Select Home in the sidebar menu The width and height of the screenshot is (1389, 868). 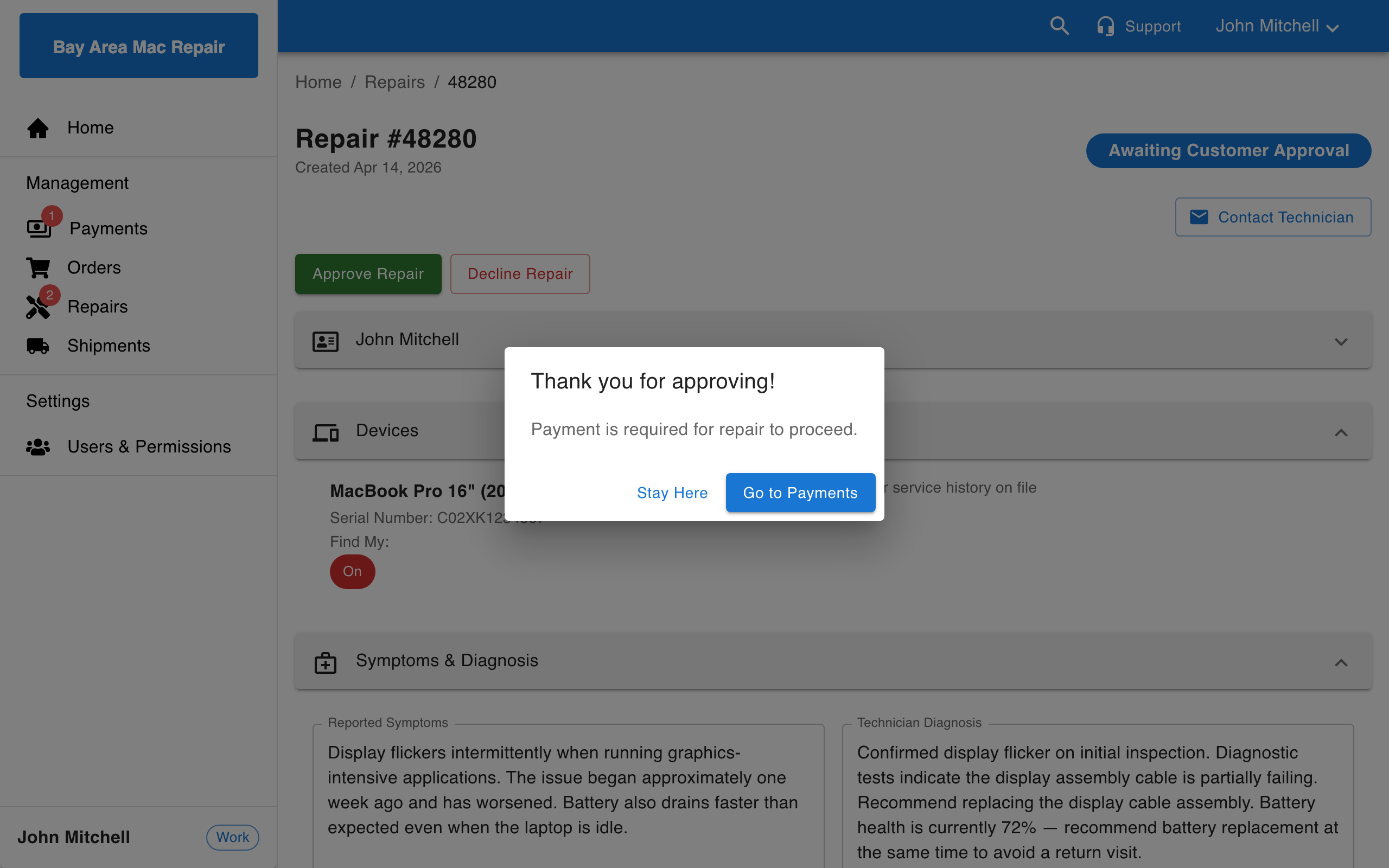(x=91, y=127)
